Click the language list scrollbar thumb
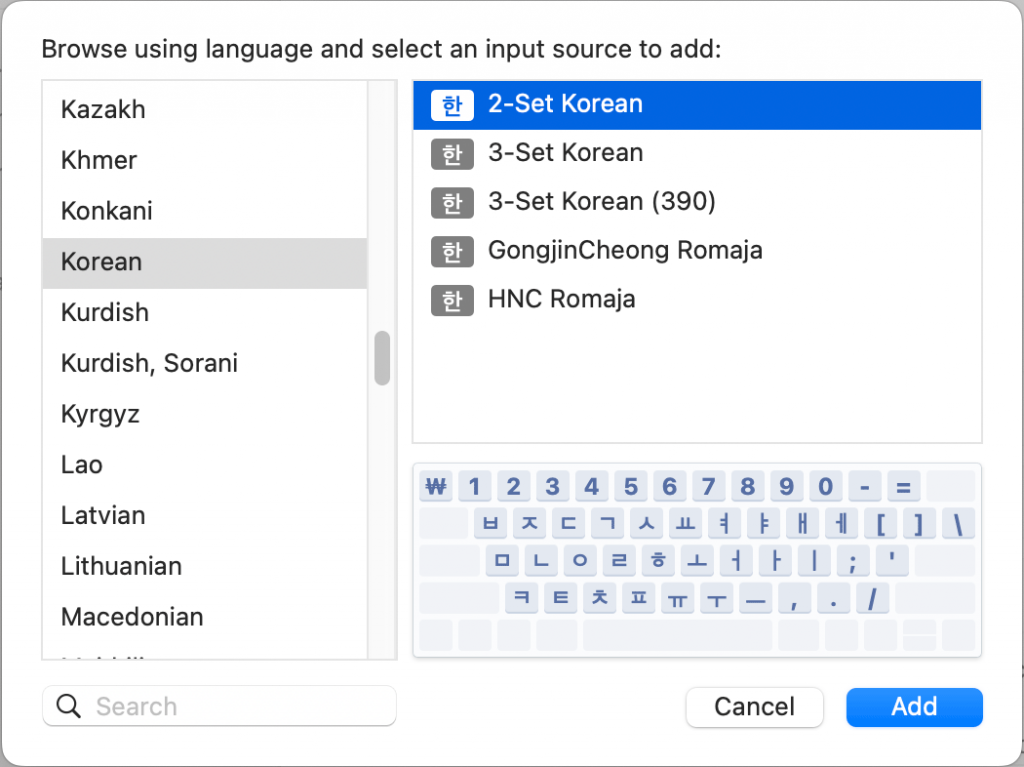 coord(382,358)
